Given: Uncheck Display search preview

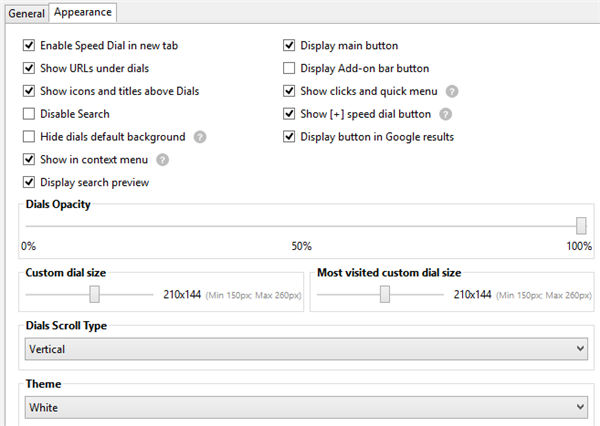Looking at the screenshot, I should pyautogui.click(x=29, y=182).
